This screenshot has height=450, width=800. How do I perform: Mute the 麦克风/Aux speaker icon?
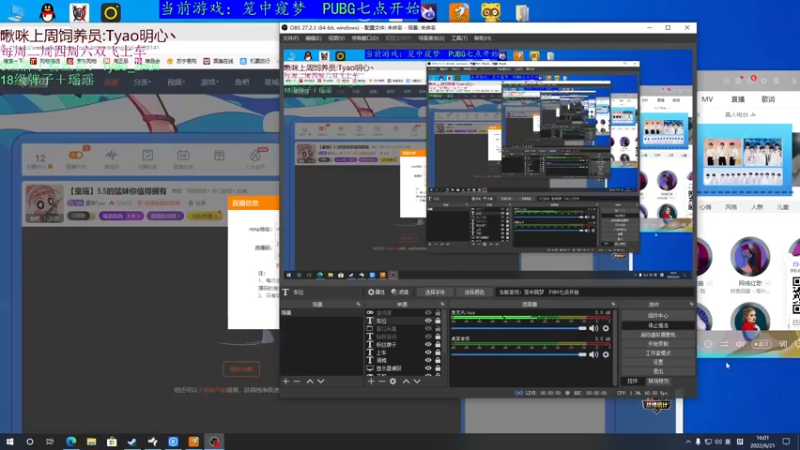click(x=593, y=328)
